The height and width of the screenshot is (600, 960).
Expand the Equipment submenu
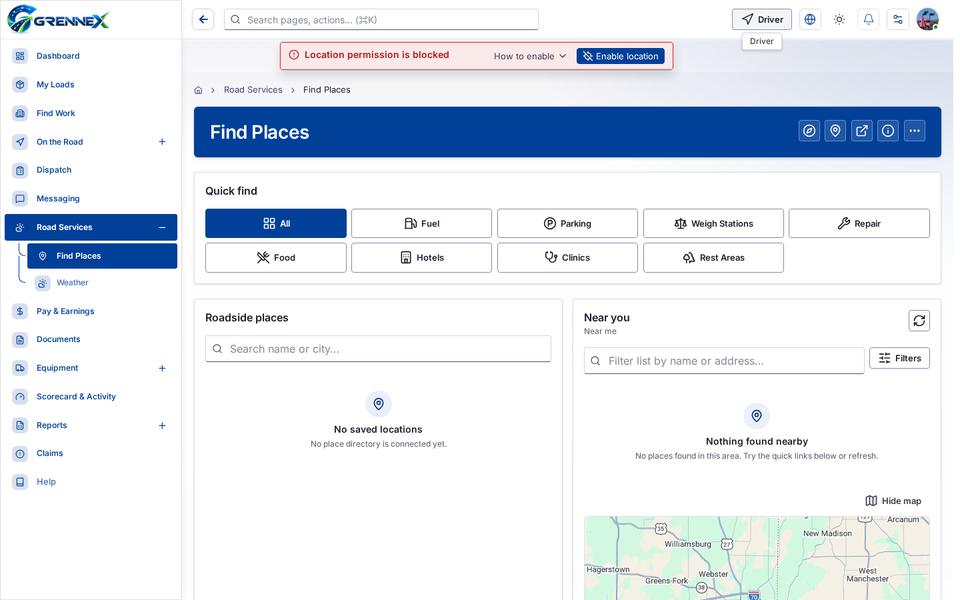(x=162, y=369)
